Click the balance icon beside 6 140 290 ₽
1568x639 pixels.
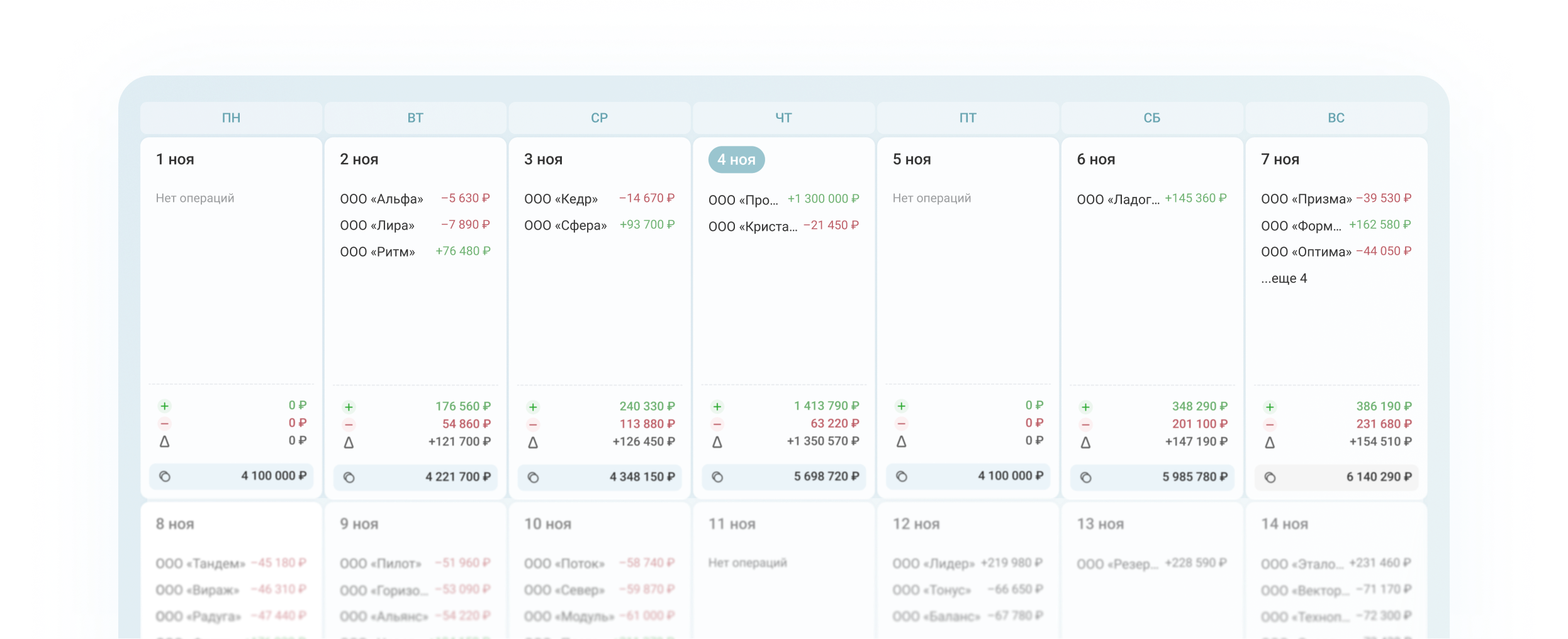point(1270,477)
